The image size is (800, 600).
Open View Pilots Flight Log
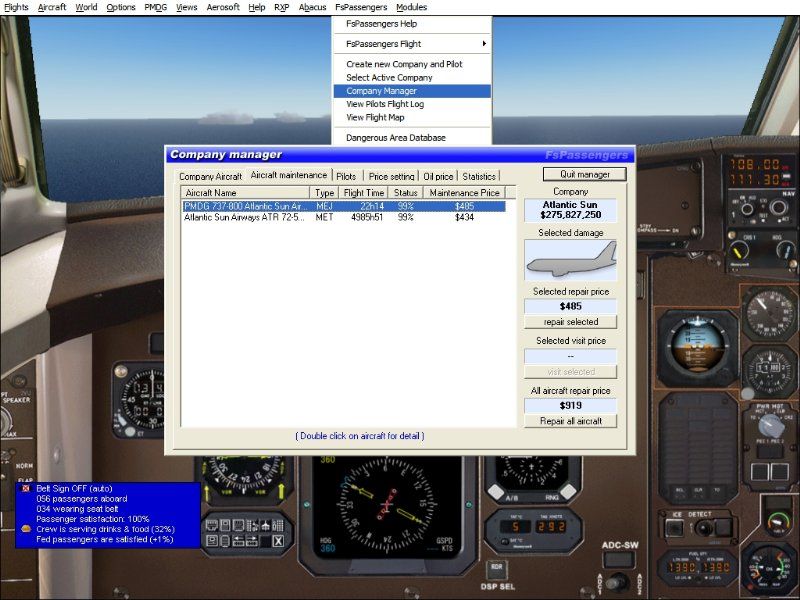(412, 104)
